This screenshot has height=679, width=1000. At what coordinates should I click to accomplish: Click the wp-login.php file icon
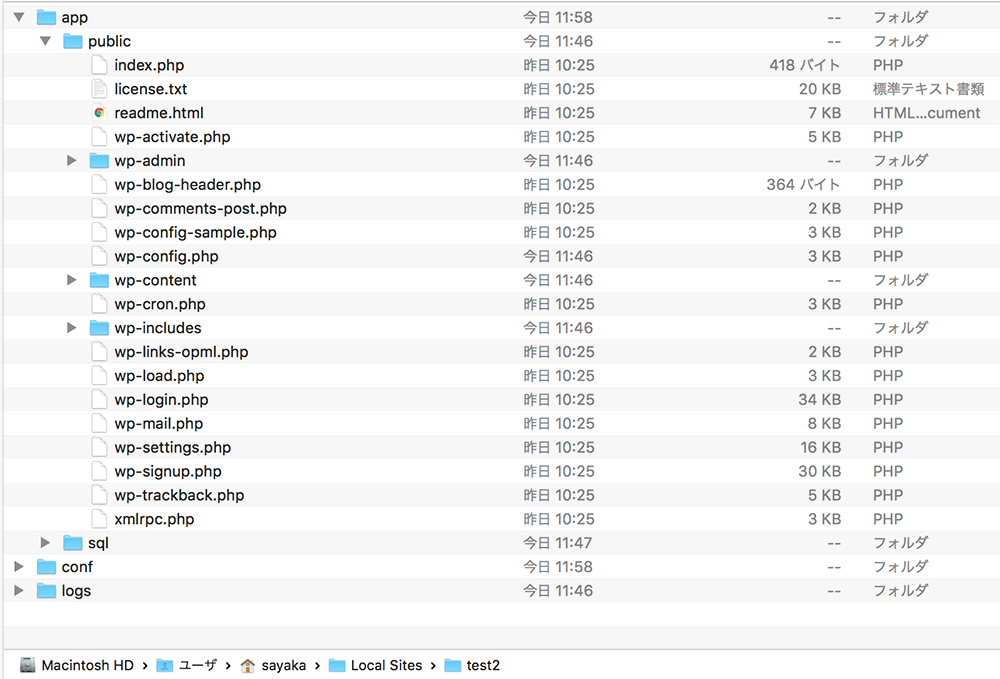[x=99, y=400]
